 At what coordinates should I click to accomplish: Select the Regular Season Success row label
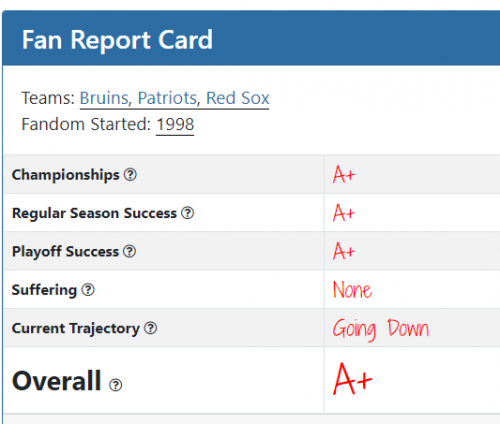point(94,213)
